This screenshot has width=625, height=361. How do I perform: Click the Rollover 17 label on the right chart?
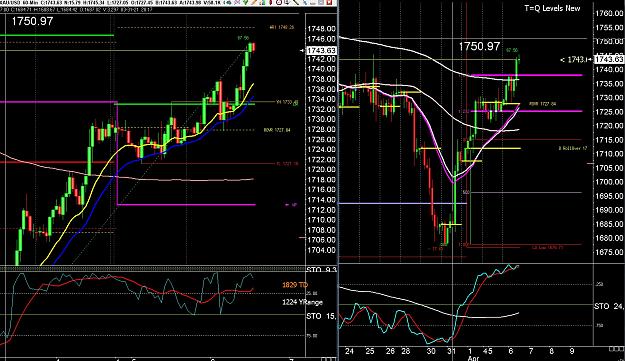(x=573, y=148)
